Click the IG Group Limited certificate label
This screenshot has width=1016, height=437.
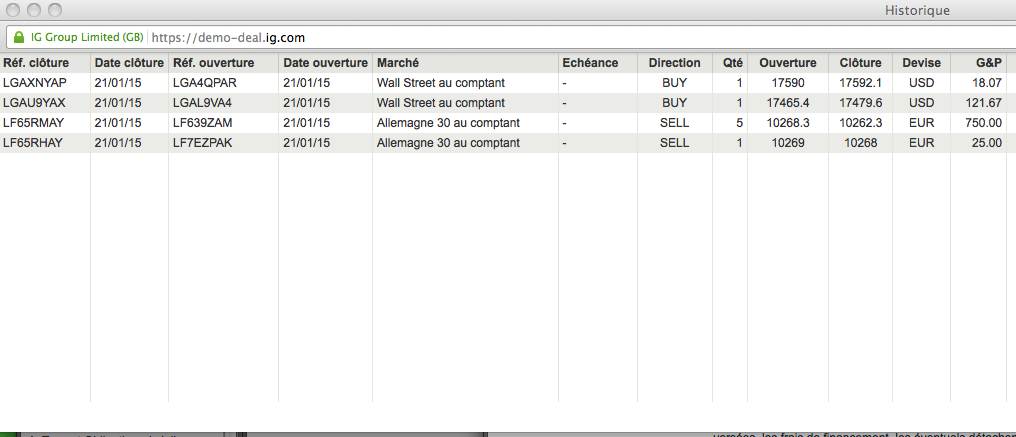pyautogui.click(x=84, y=38)
